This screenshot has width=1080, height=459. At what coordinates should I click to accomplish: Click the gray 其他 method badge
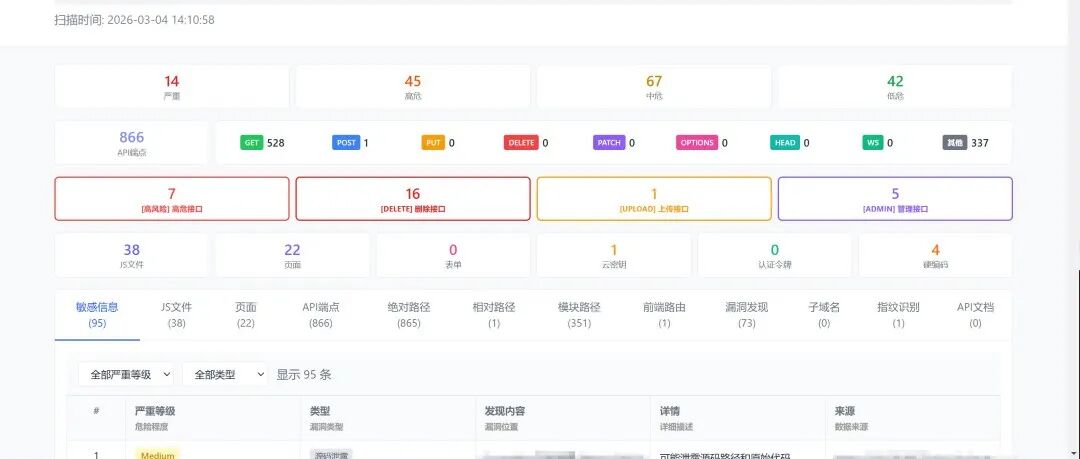(x=955, y=143)
